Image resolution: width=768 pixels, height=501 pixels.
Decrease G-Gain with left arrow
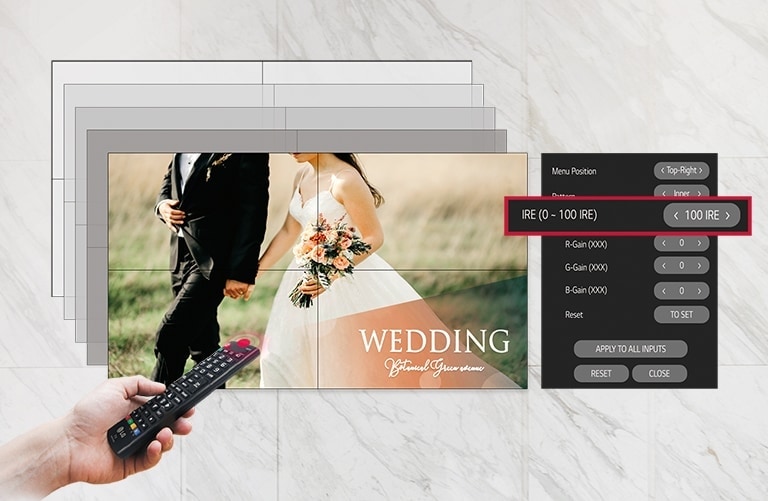pyautogui.click(x=663, y=266)
